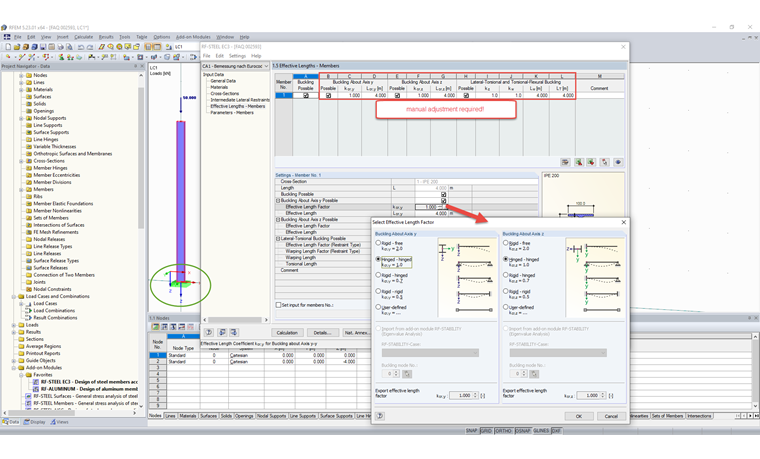Click the Print icon in main toolbar

pyautogui.click(x=61, y=47)
